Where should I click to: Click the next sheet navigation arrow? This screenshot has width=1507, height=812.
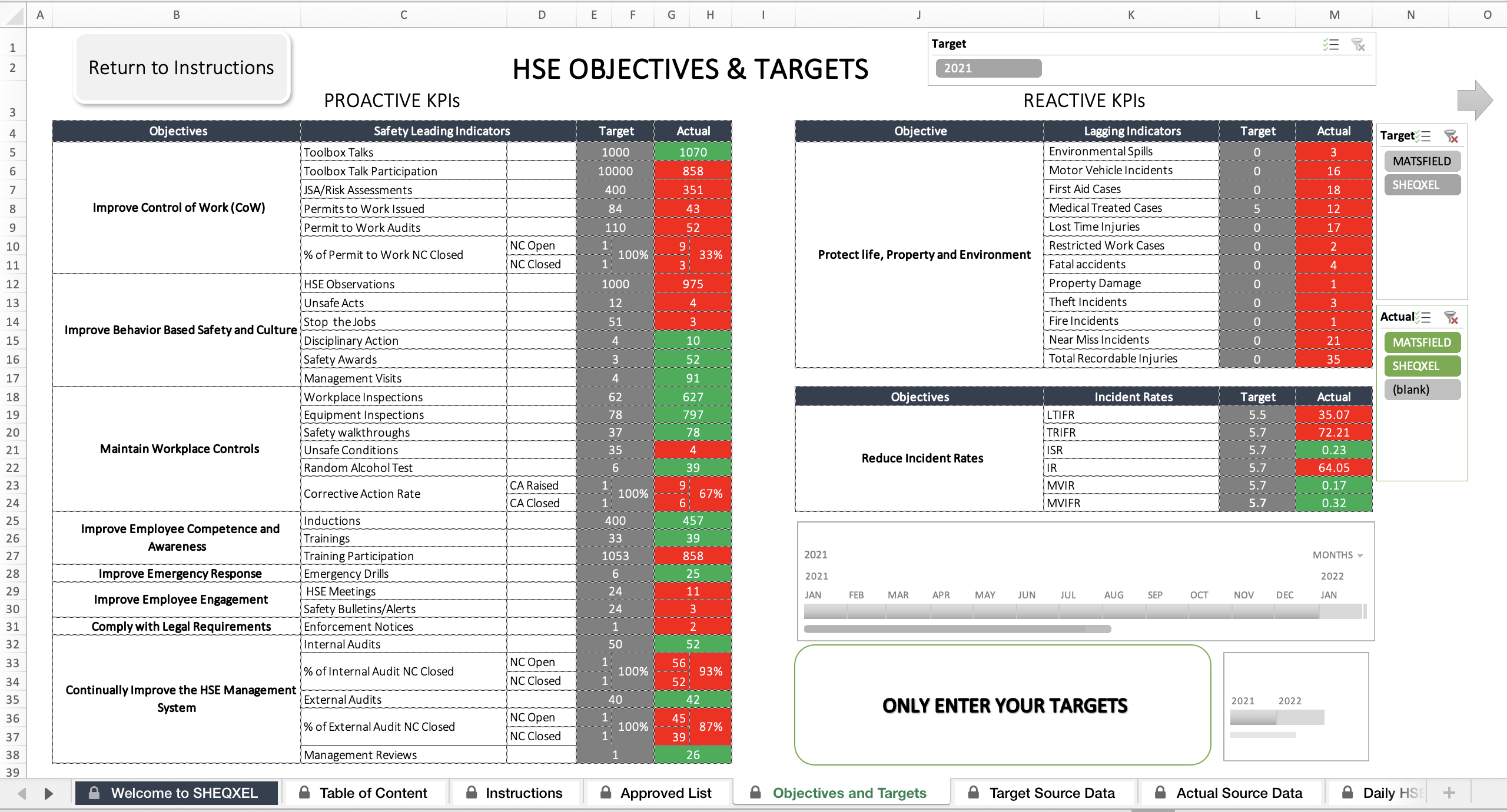pos(49,793)
